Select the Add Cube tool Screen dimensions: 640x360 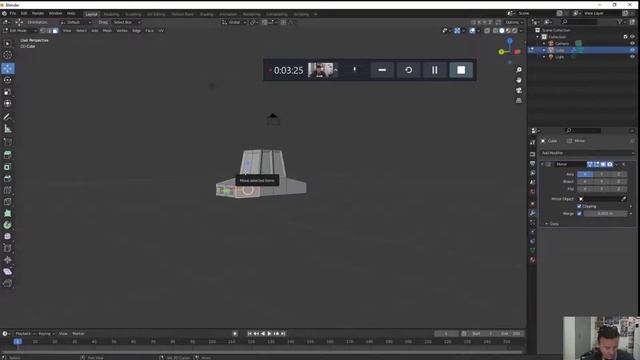click(x=7, y=142)
